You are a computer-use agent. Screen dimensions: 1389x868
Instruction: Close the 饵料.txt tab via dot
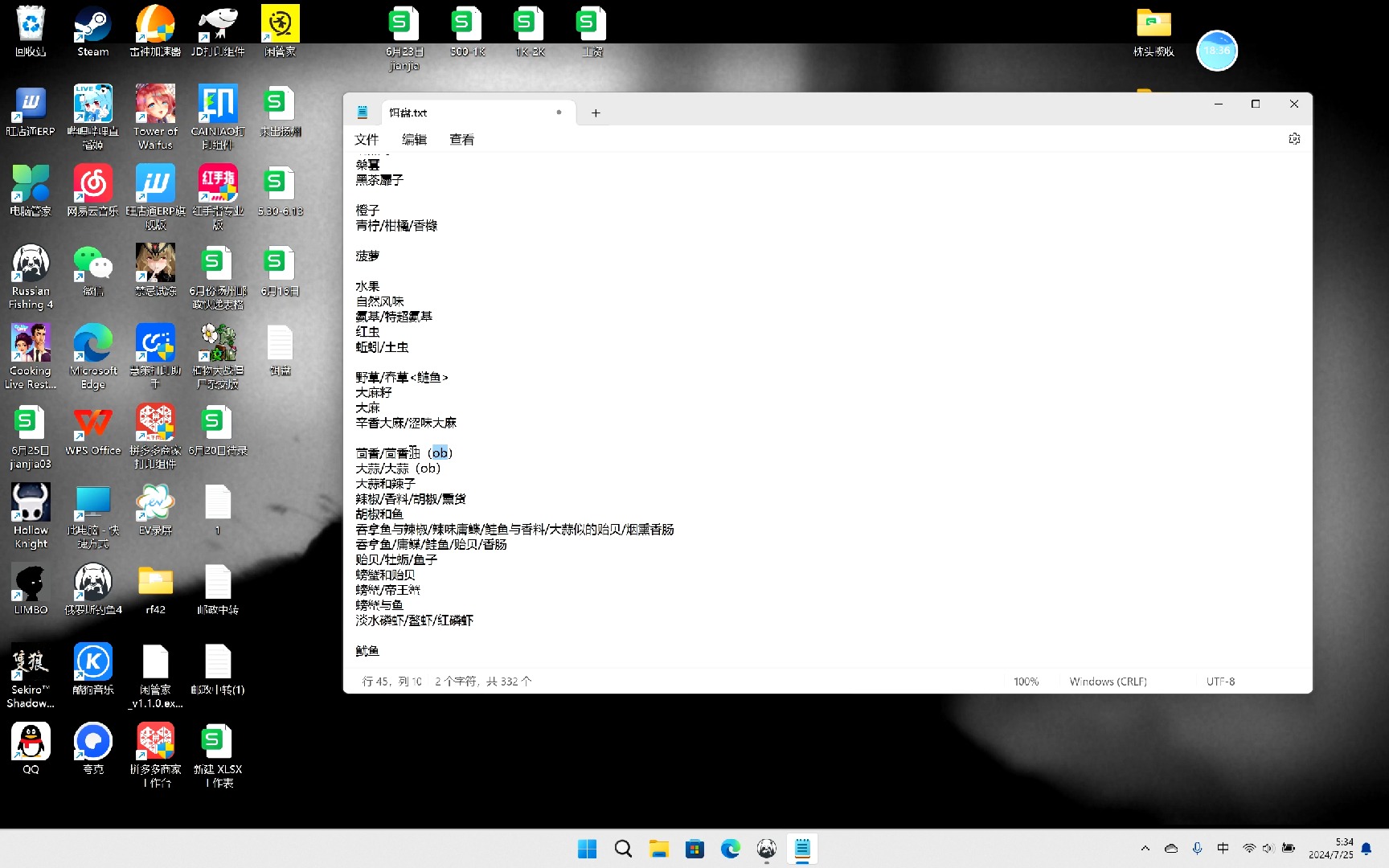pos(559,113)
